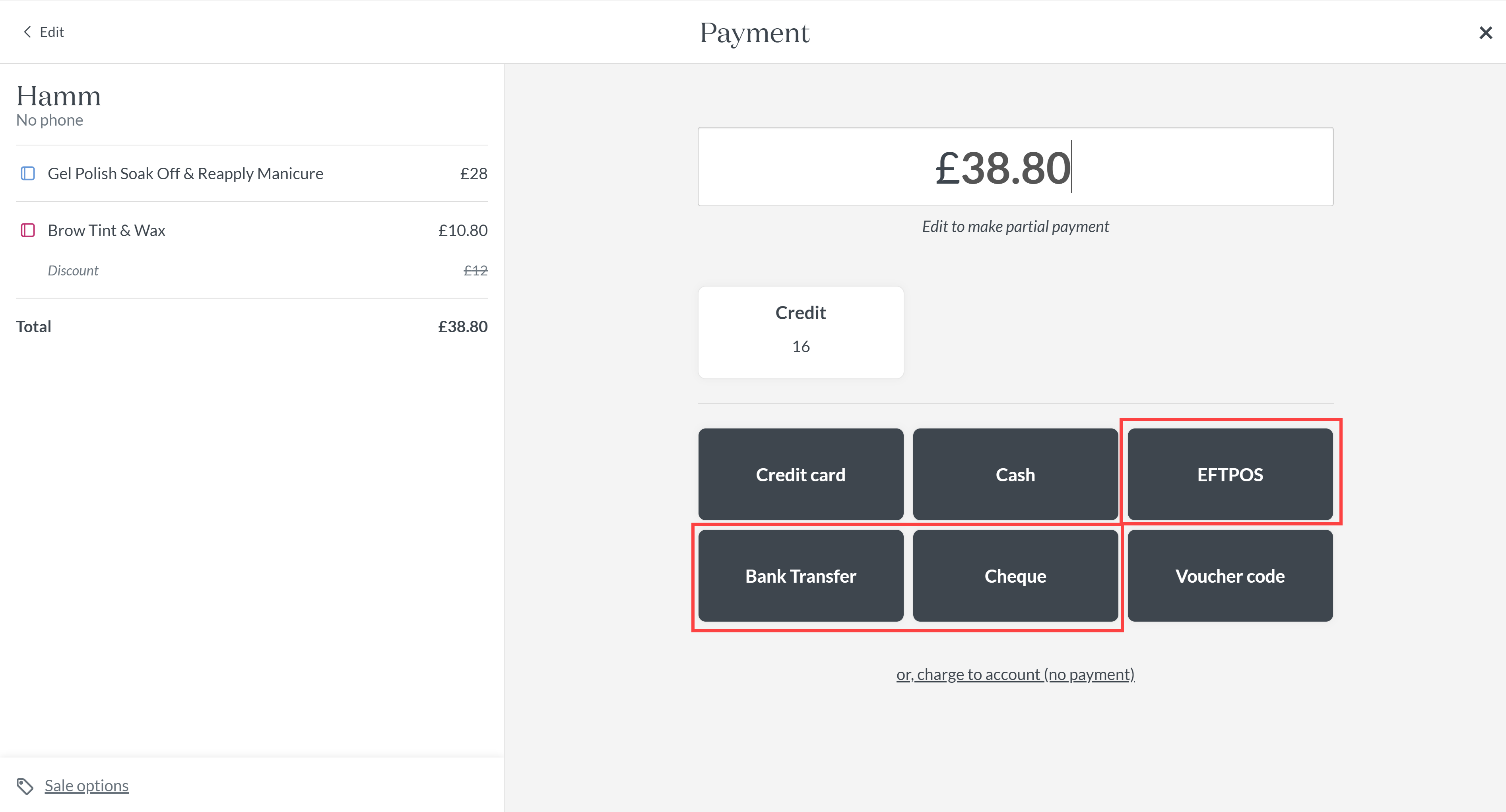
Task: Select Cheque as the payment type
Action: [x=1015, y=576]
